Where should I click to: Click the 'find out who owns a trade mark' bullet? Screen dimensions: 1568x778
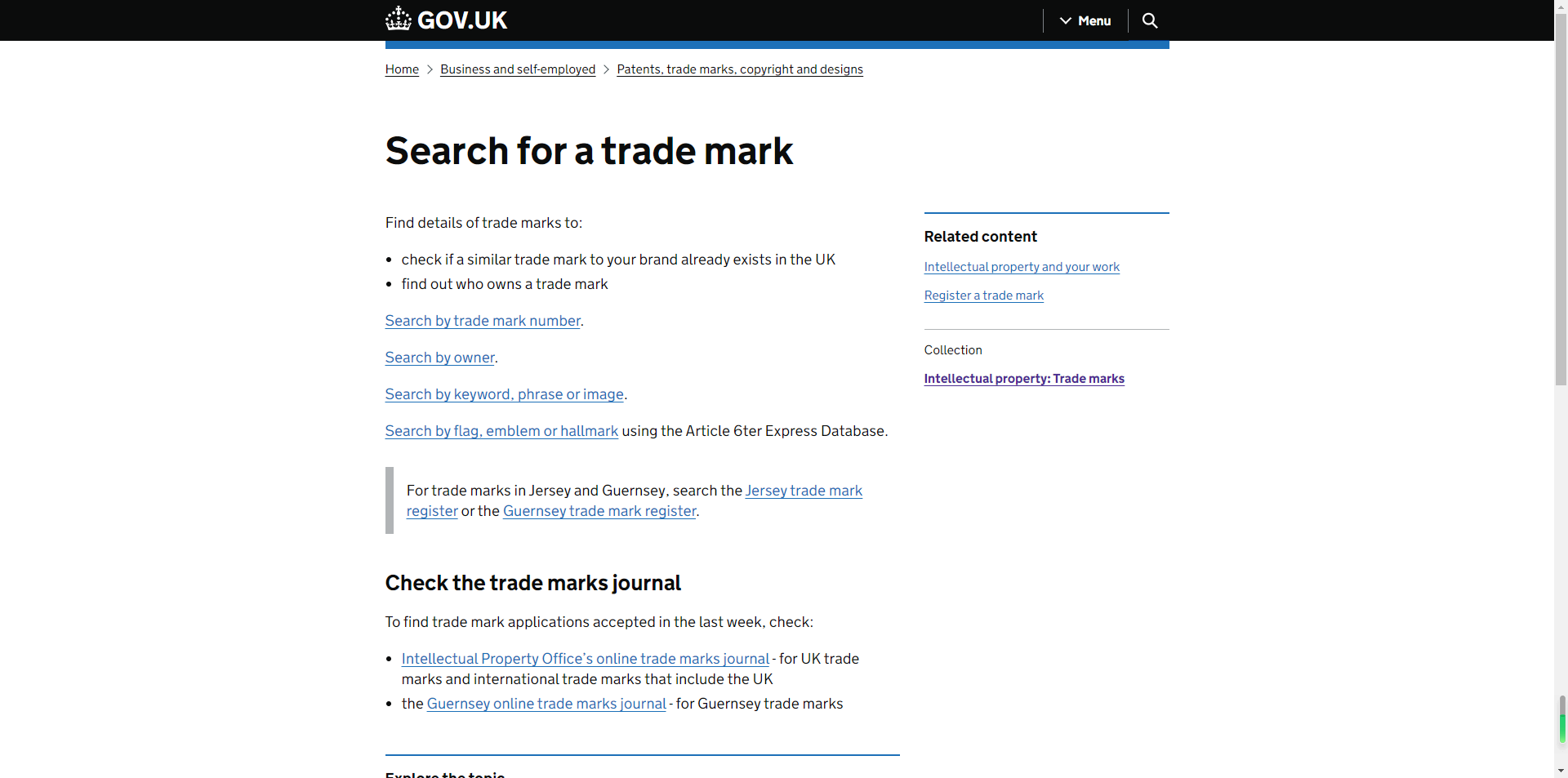click(505, 284)
